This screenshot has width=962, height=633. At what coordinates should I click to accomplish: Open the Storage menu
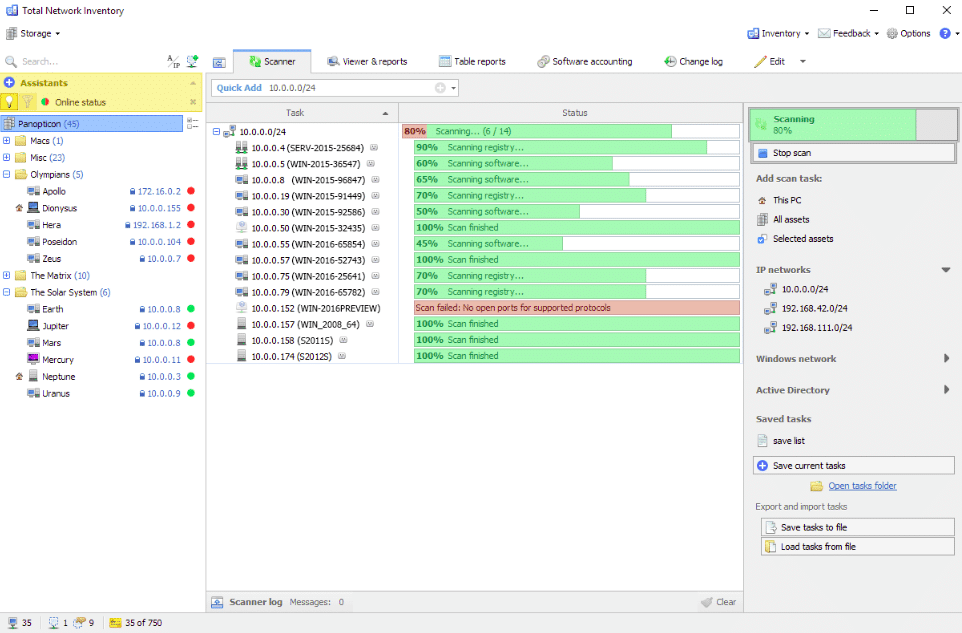coord(33,34)
